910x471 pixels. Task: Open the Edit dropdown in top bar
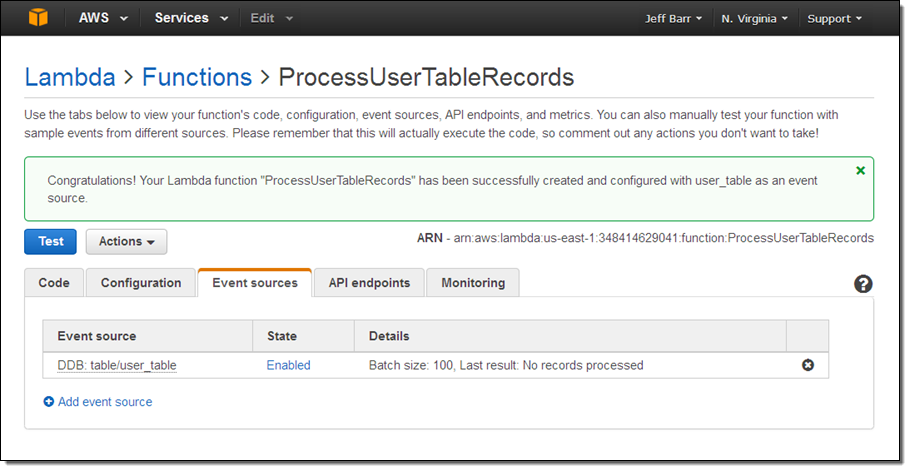pyautogui.click(x=271, y=18)
